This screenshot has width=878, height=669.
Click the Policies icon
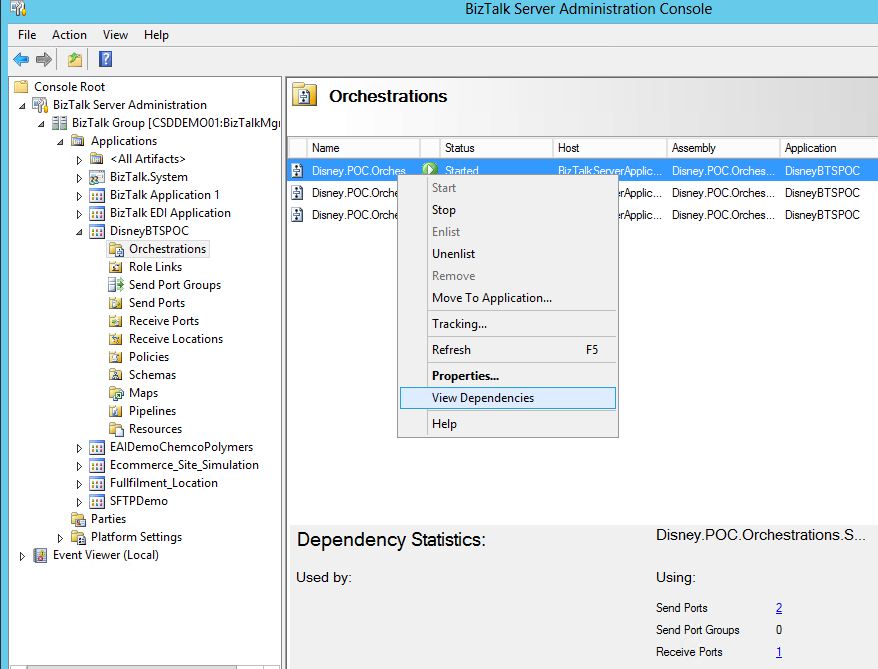pyautogui.click(x=115, y=357)
